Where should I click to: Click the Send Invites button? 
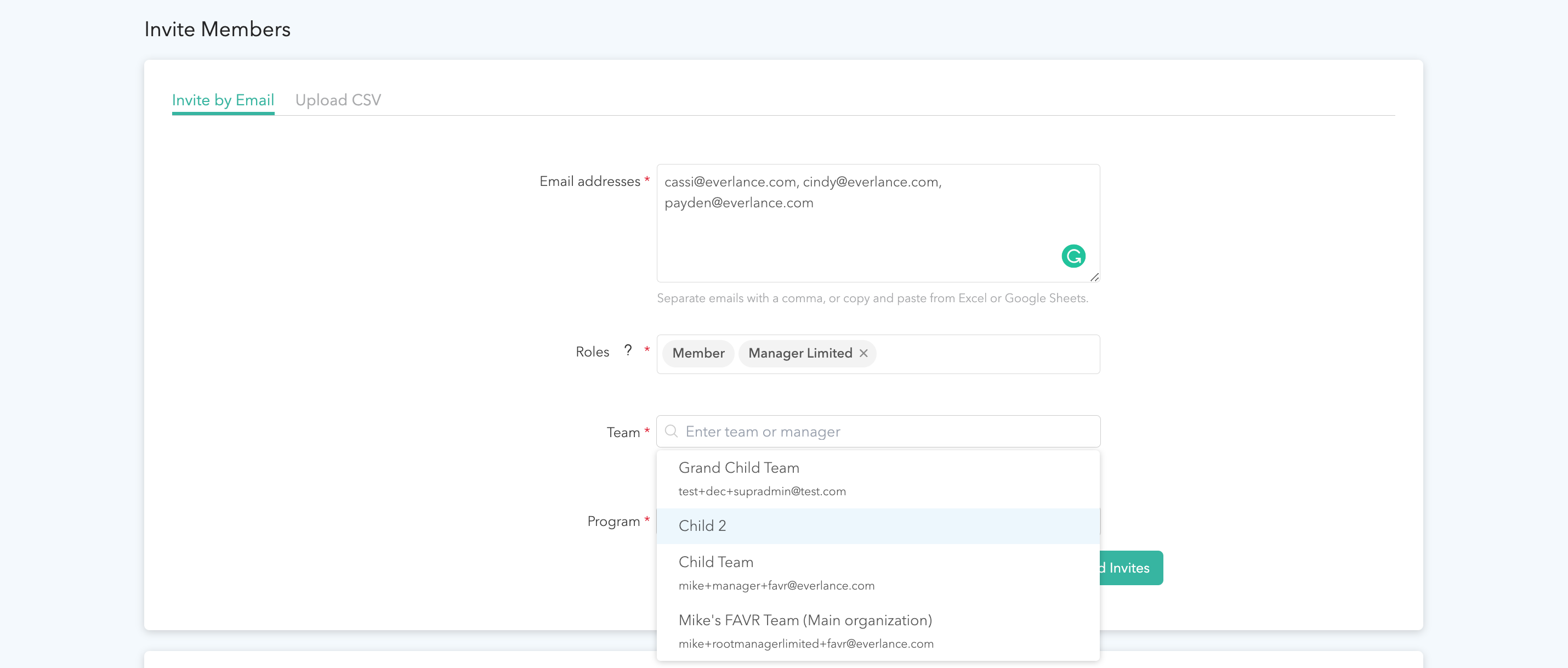tap(1131, 568)
